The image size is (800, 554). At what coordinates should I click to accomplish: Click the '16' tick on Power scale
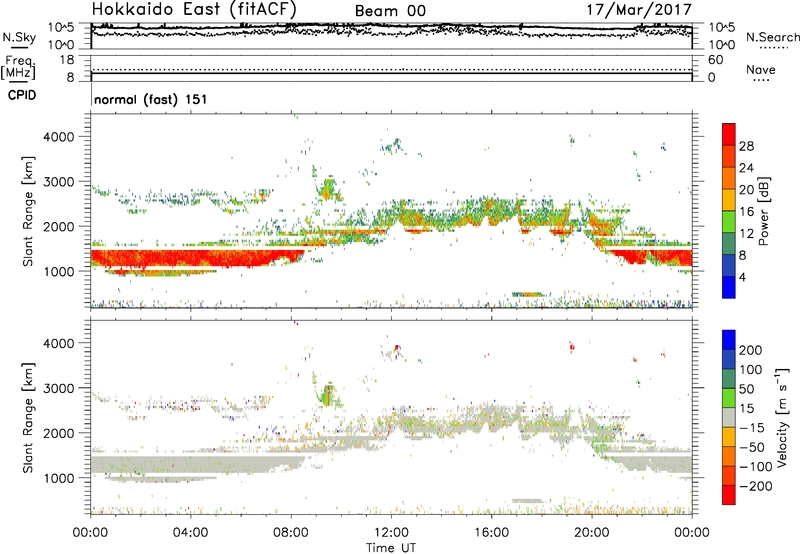(746, 212)
